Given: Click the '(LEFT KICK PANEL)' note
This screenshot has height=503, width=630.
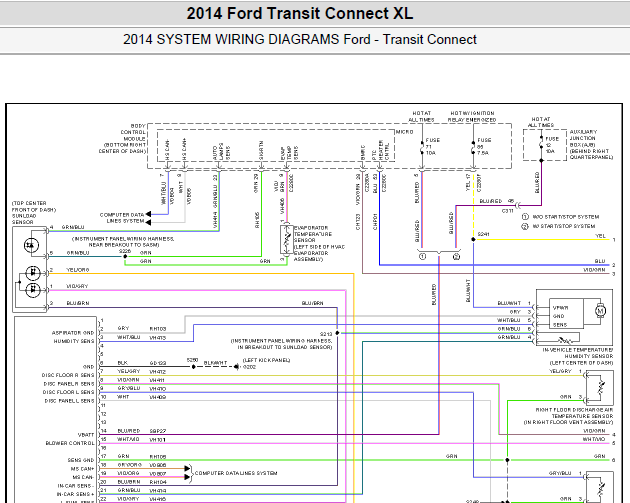Looking at the screenshot, I should (266, 360).
